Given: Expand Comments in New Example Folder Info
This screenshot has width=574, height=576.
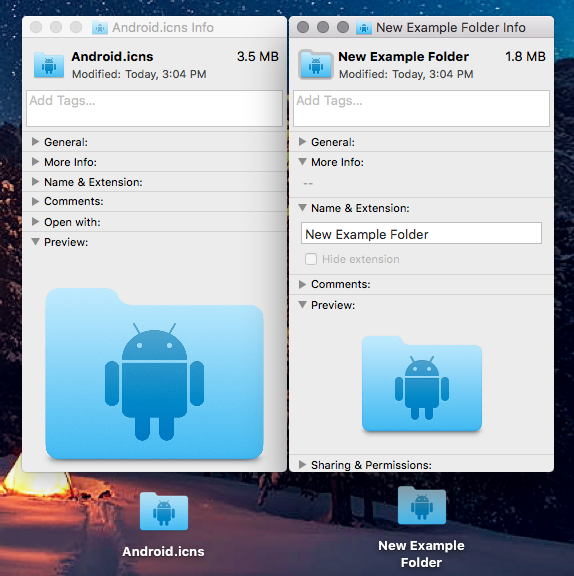Looking at the screenshot, I should [302, 284].
